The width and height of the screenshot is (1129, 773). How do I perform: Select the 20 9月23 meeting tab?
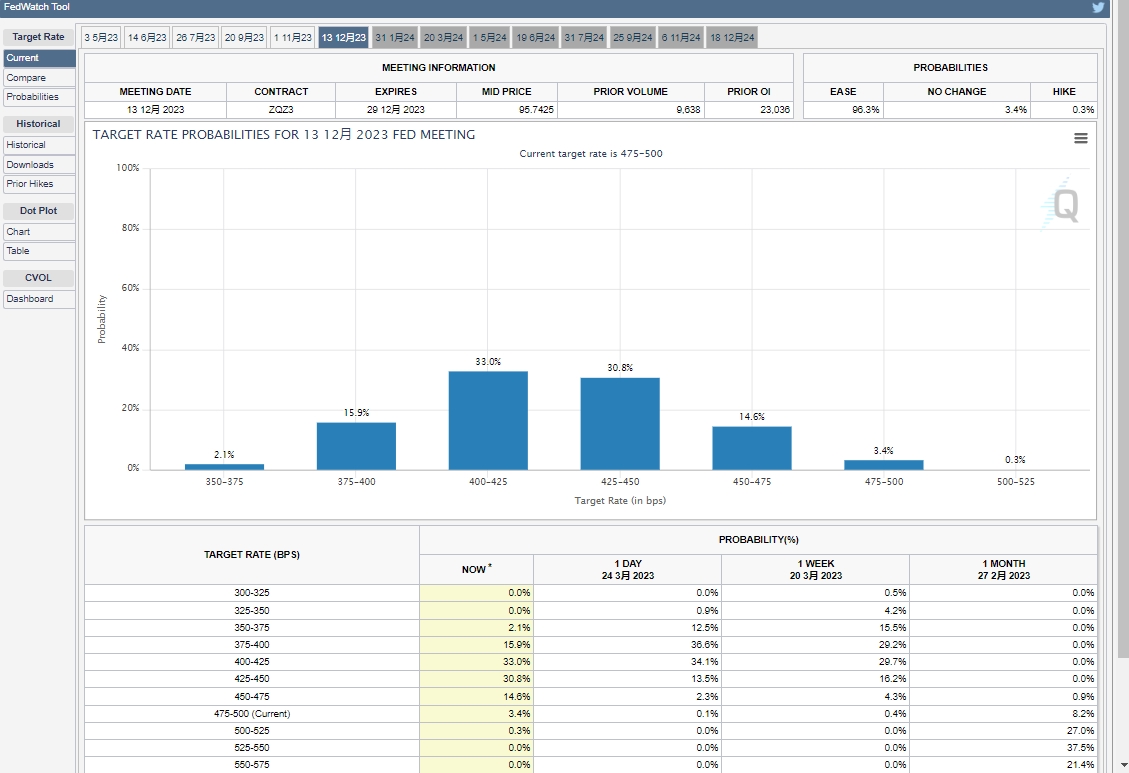coord(244,38)
